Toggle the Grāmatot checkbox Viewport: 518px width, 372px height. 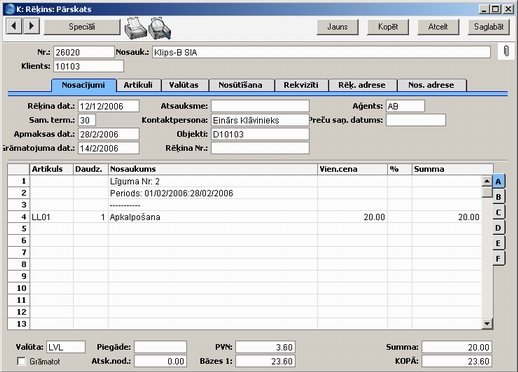coord(21,361)
